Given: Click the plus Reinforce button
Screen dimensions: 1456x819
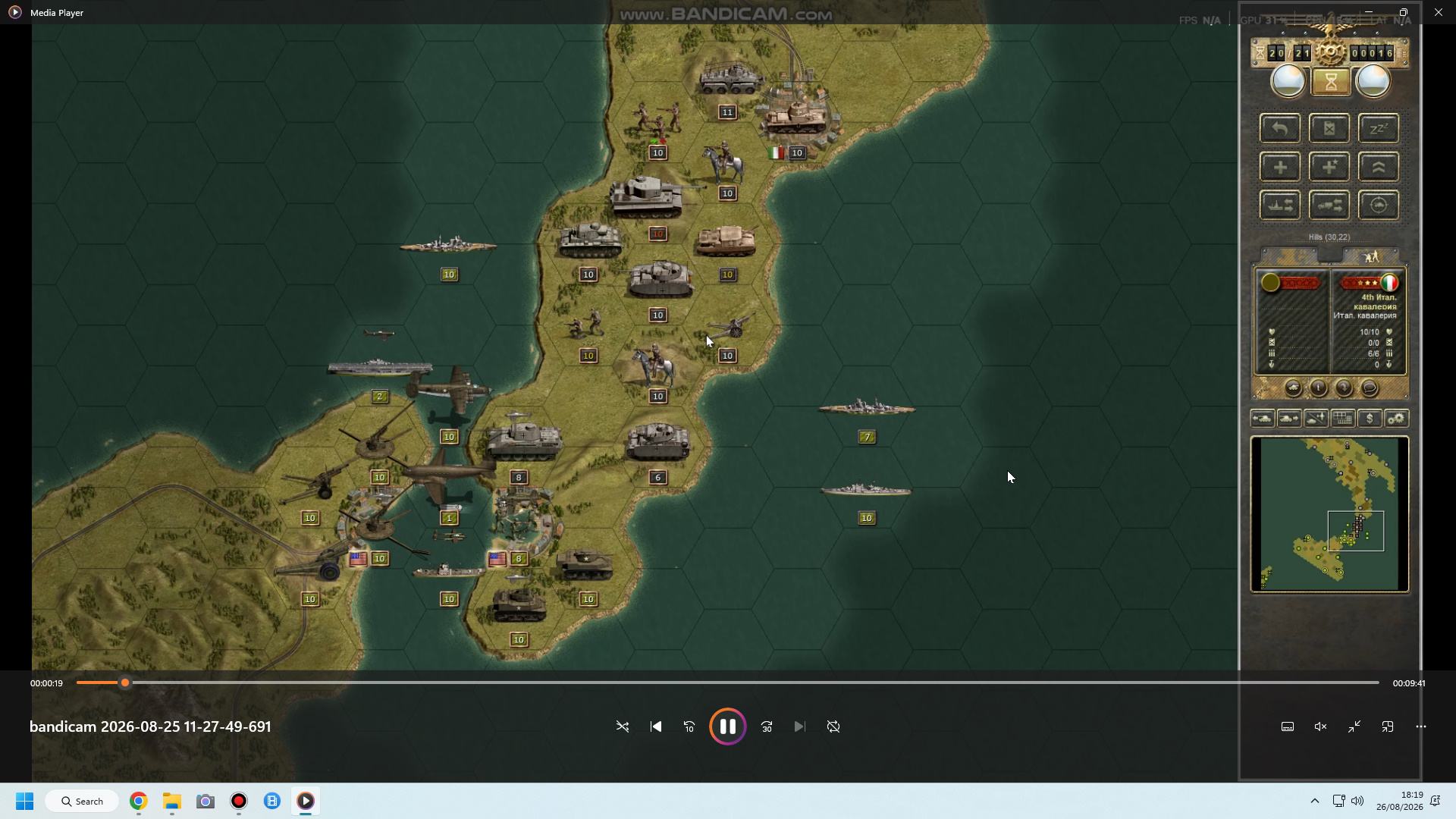Looking at the screenshot, I should 1280,167.
